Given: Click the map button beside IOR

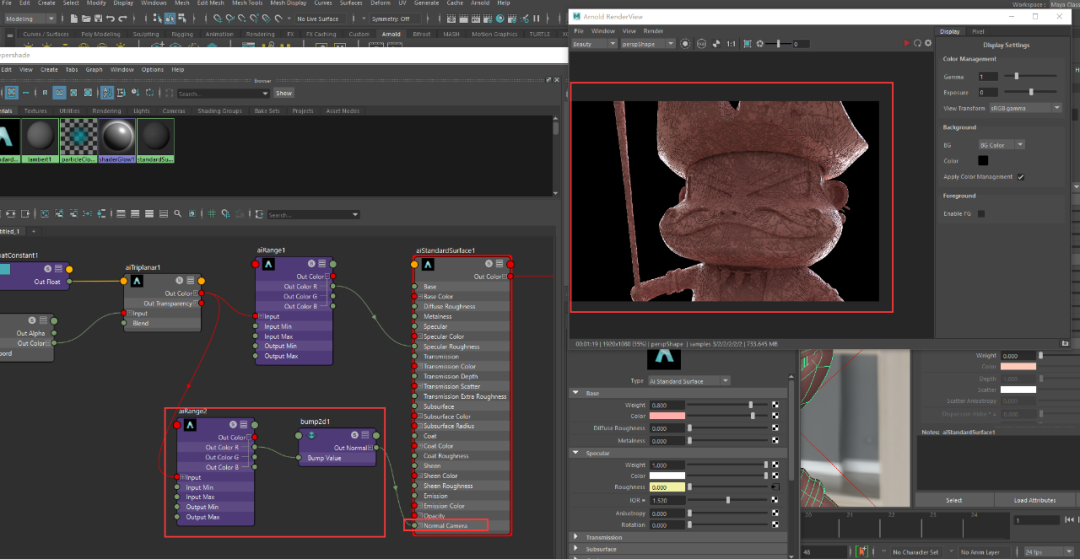Looking at the screenshot, I should [775, 500].
